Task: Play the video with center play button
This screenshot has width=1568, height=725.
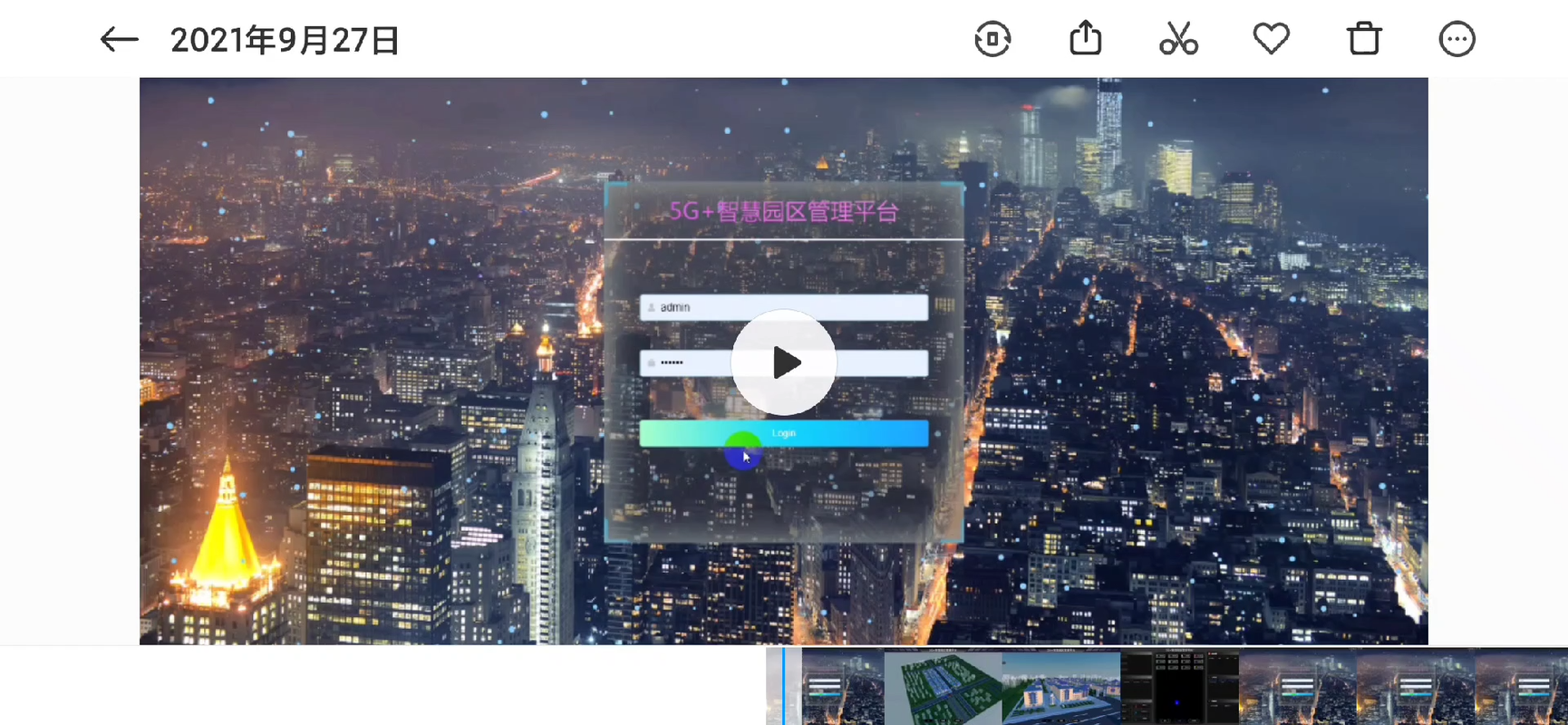Action: (x=784, y=362)
